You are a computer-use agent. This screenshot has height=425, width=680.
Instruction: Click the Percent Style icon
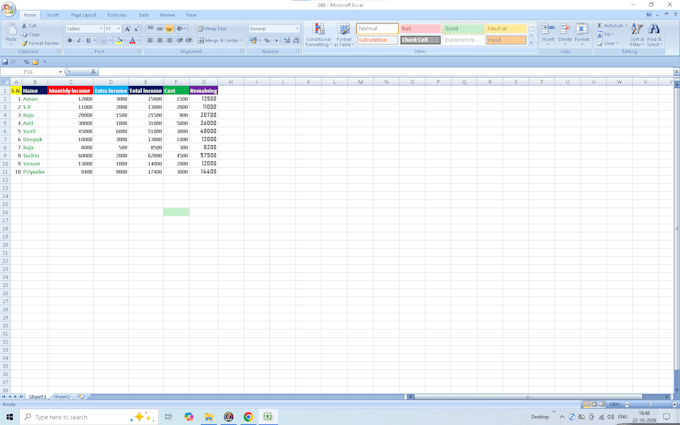point(267,40)
